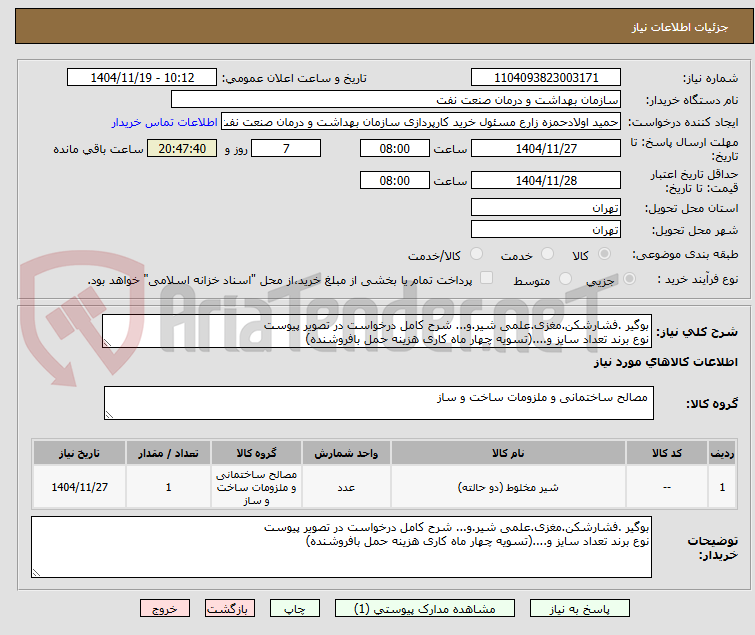Click the استان محل تحویل field
The width and height of the screenshot is (755, 635).
(546, 207)
